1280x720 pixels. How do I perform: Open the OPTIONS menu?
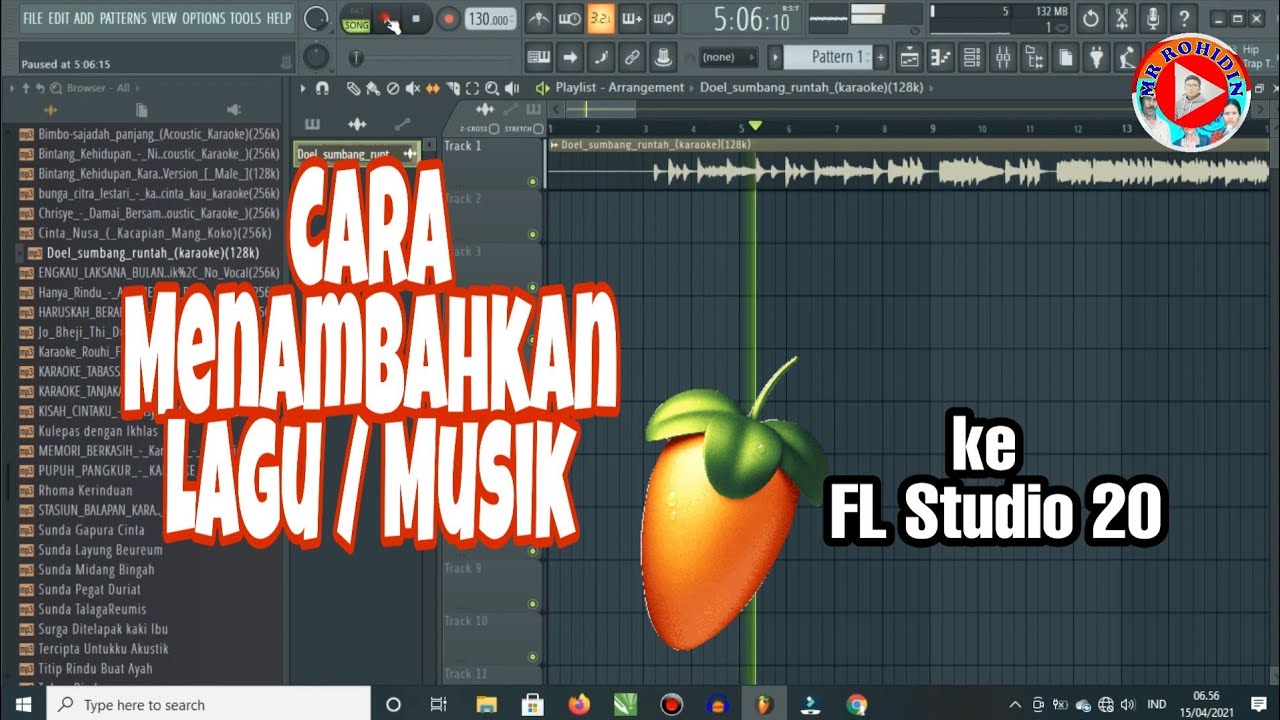tap(204, 18)
